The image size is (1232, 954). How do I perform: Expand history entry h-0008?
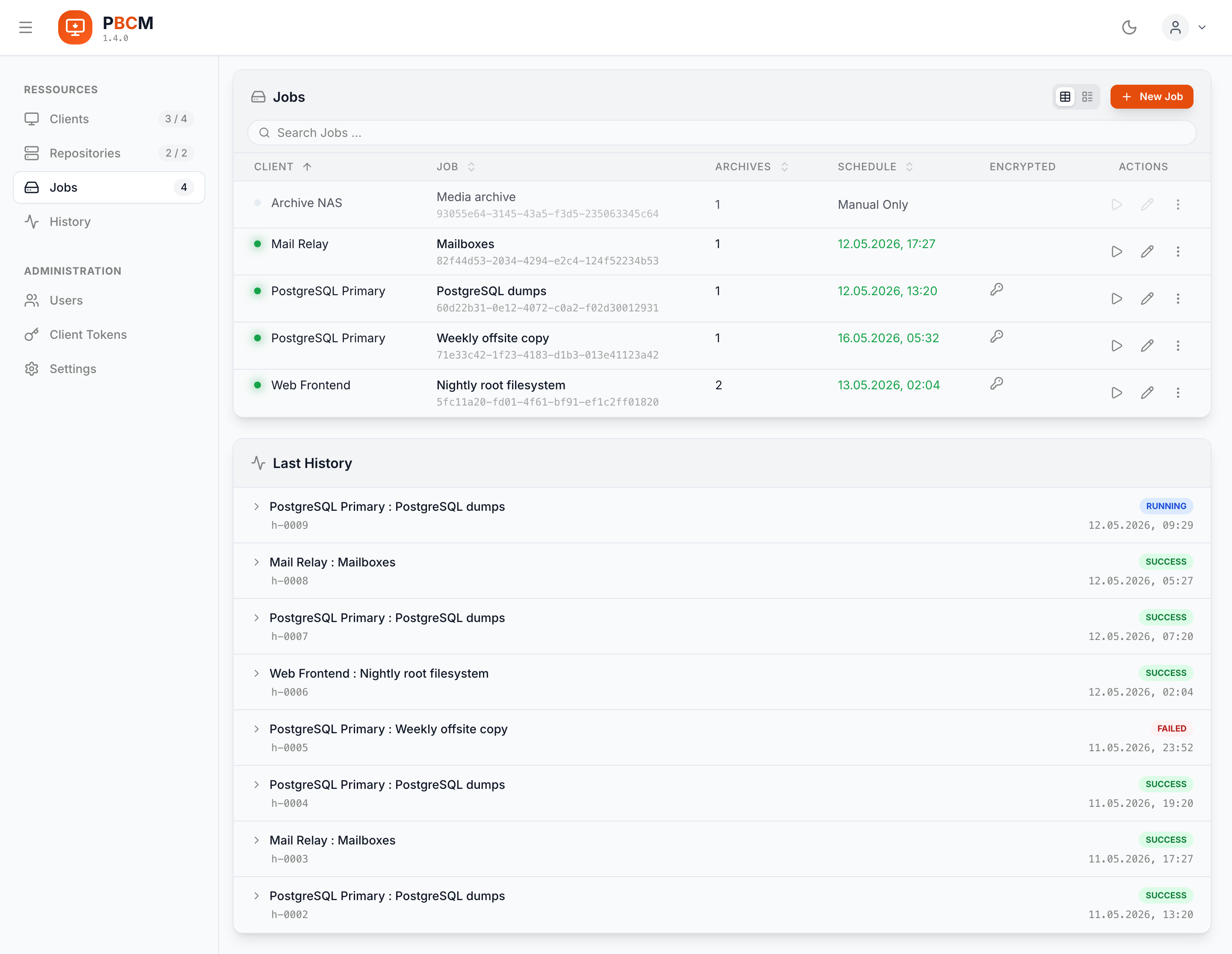point(257,563)
